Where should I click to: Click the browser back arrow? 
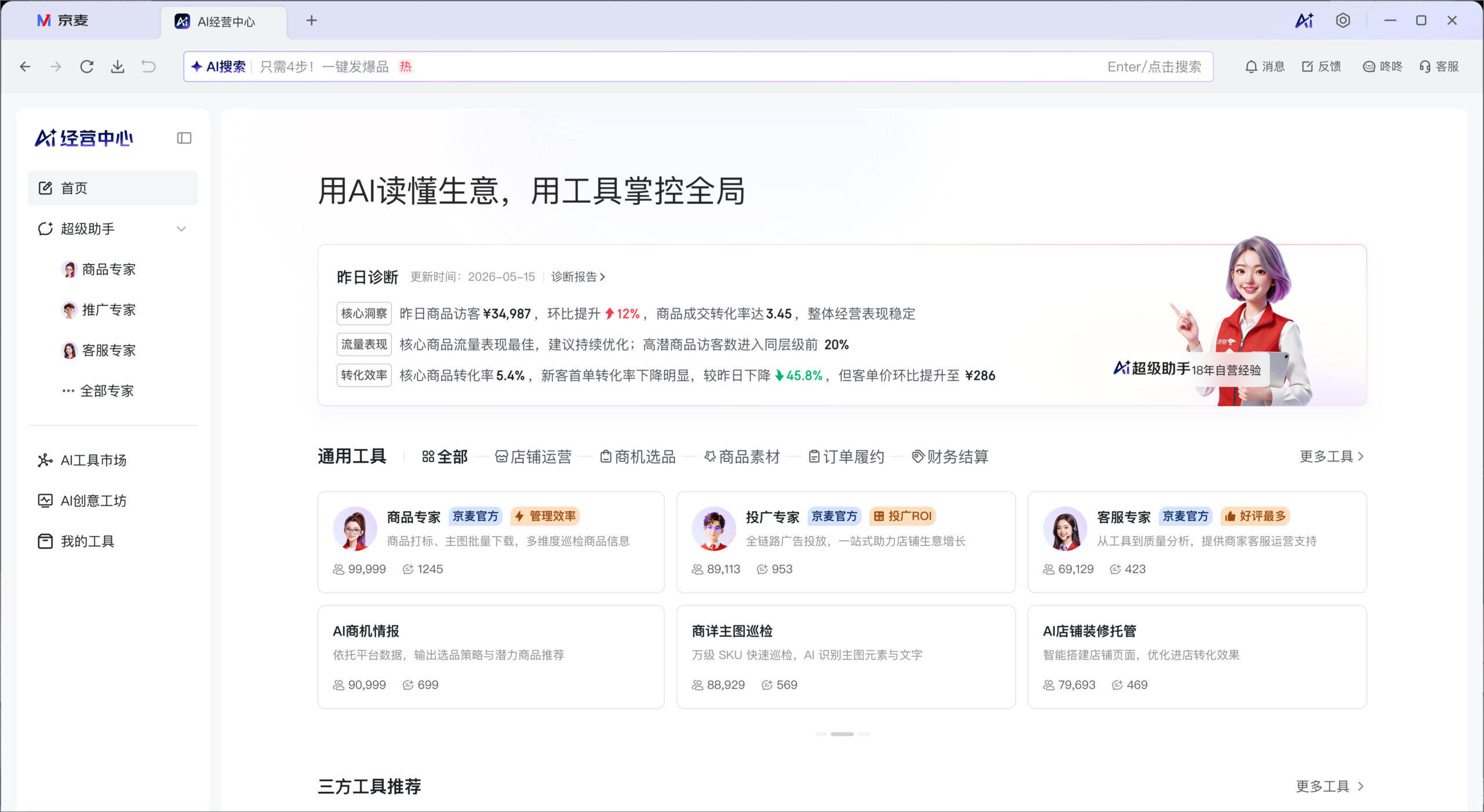[x=25, y=67]
